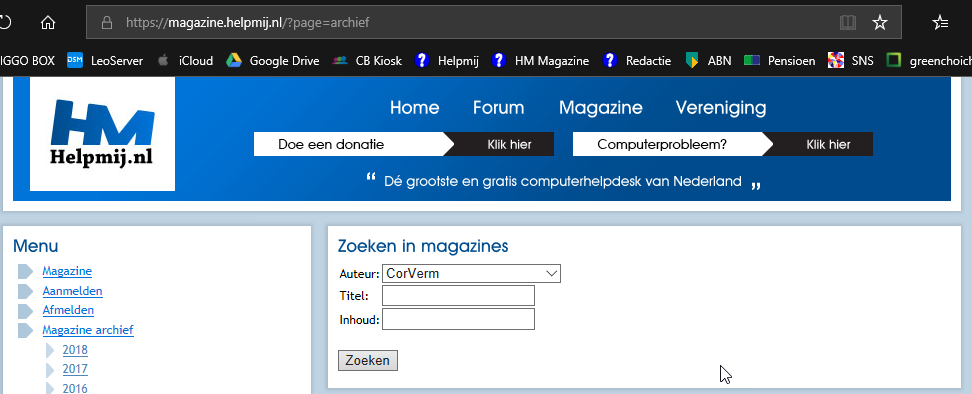
Task: Click the HM Helpmij.nl logo
Action: [x=102, y=134]
